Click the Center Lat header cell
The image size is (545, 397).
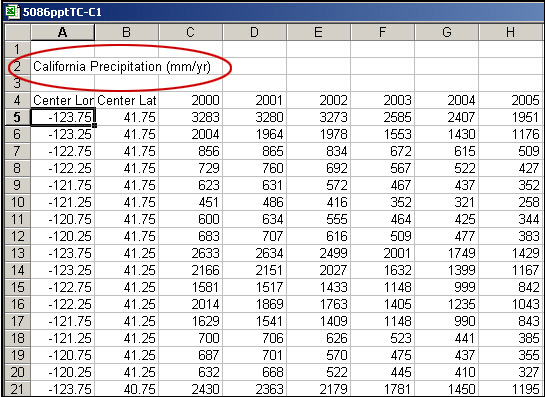pyautogui.click(x=127, y=100)
